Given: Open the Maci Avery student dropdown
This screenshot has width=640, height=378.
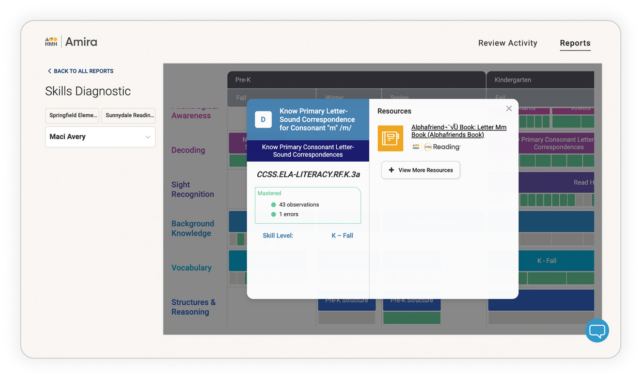Looking at the screenshot, I should (x=100, y=137).
